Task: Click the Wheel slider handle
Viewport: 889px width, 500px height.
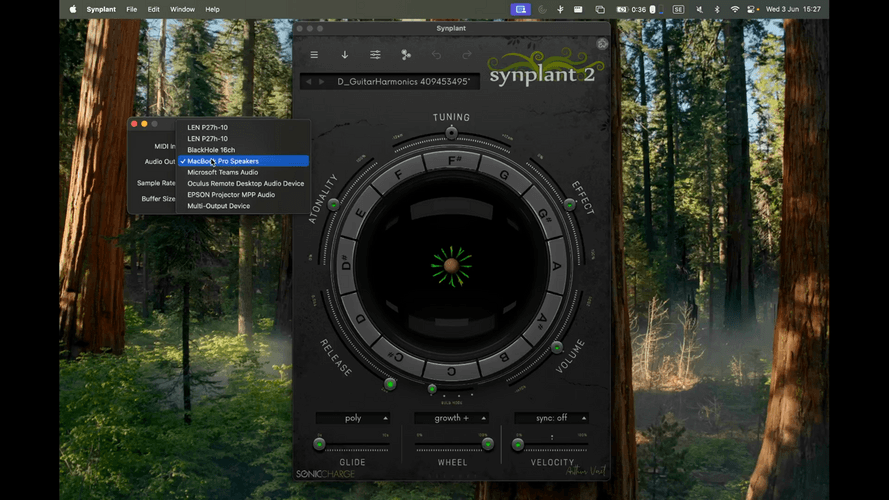Action: (x=488, y=444)
